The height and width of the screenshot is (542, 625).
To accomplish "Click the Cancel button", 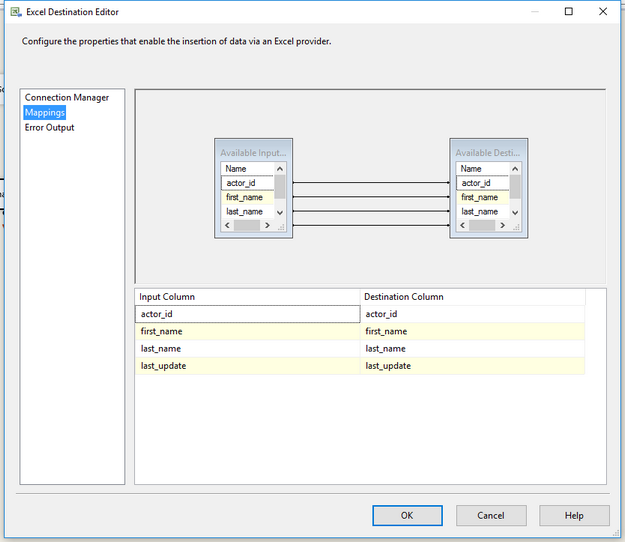I will coord(491,516).
